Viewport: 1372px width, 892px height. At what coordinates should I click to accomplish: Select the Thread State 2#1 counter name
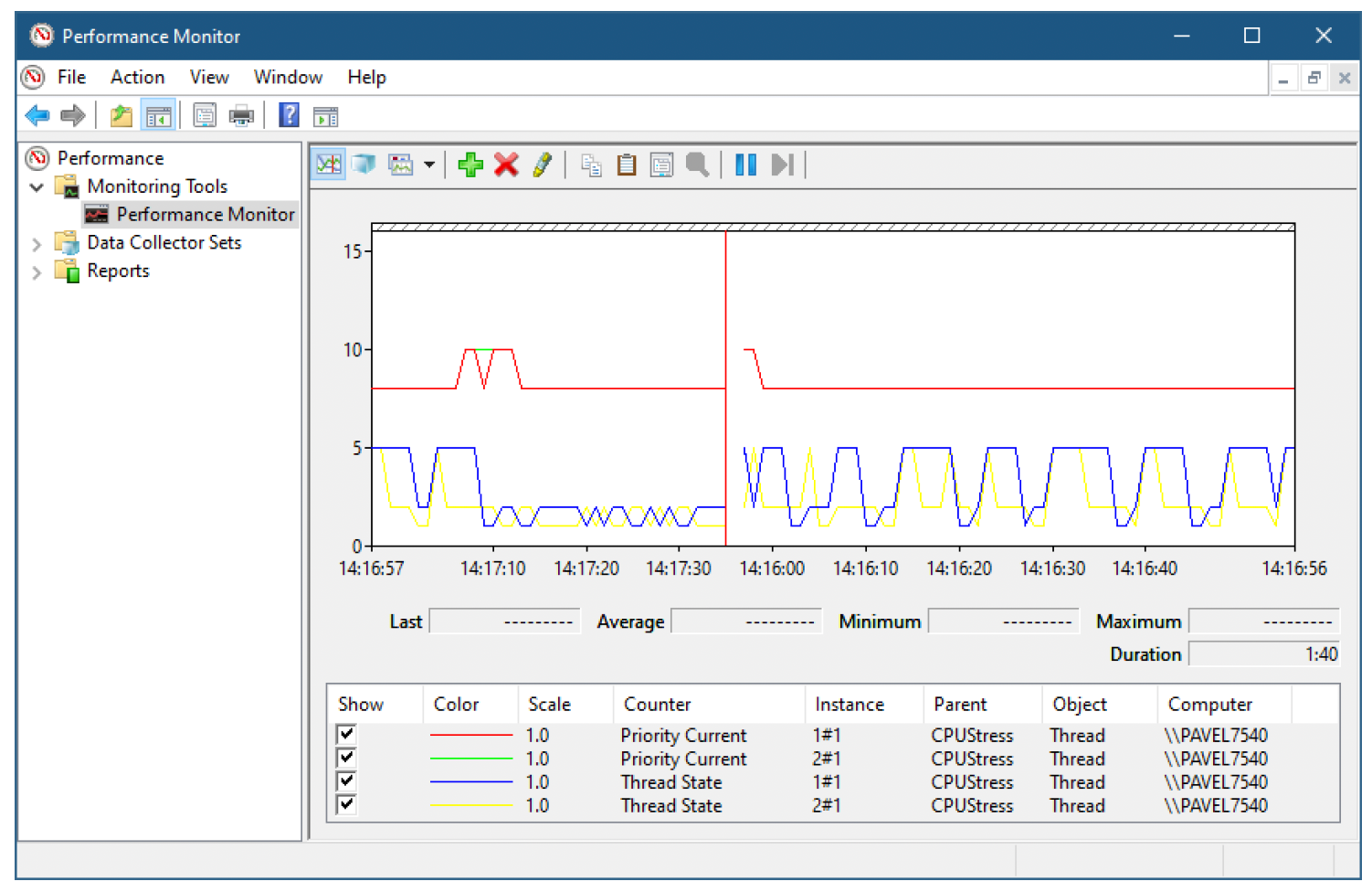[x=671, y=805]
